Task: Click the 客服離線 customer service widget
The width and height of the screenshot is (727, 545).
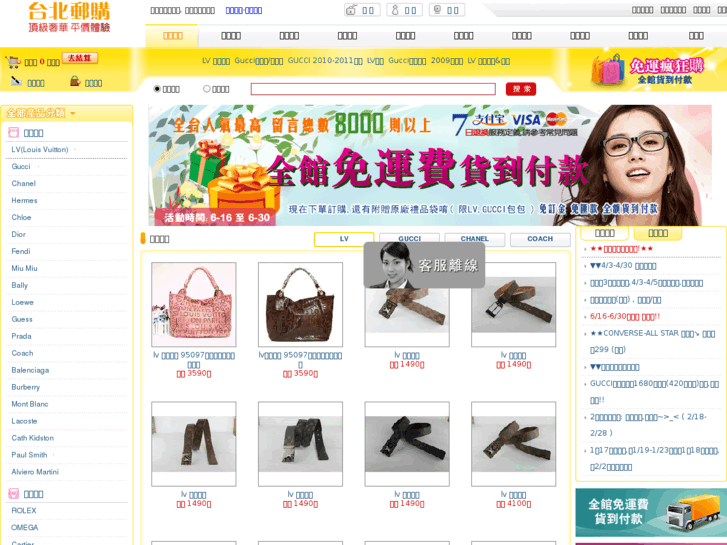Action: pyautogui.click(x=424, y=265)
